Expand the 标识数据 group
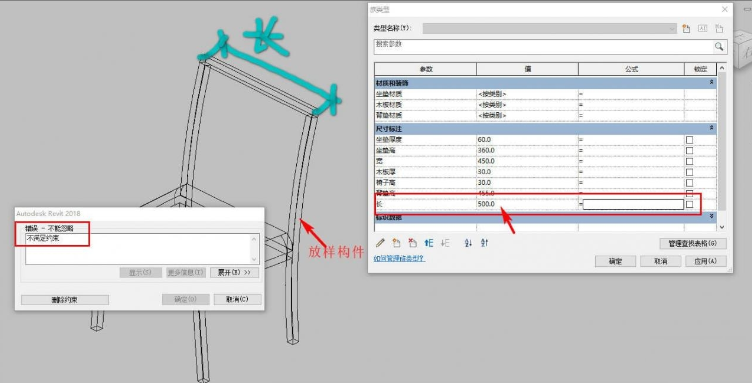The width and height of the screenshot is (752, 383). [x=711, y=217]
